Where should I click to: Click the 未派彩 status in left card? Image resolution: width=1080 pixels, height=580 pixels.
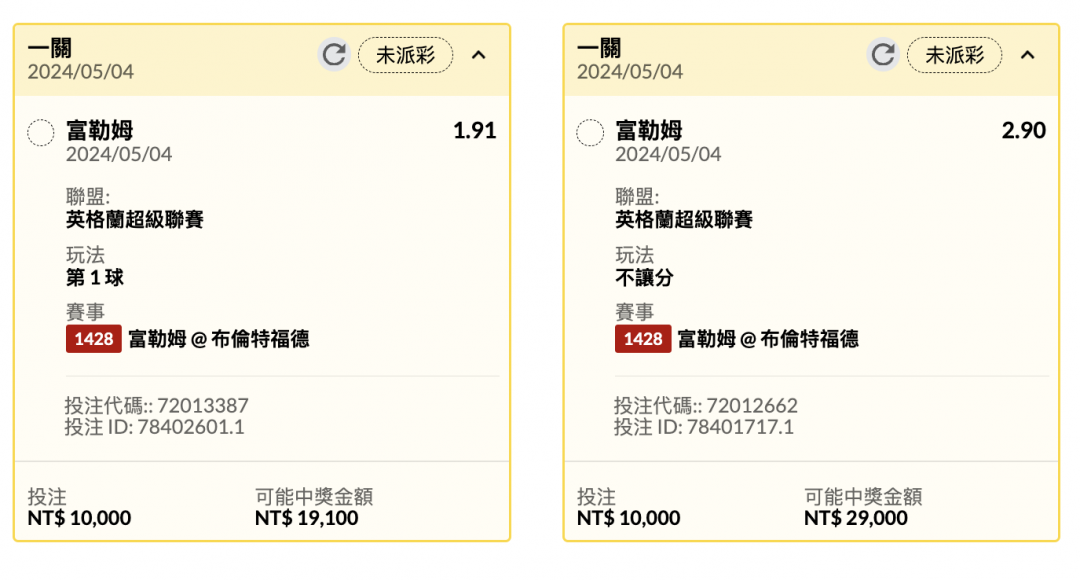406,55
